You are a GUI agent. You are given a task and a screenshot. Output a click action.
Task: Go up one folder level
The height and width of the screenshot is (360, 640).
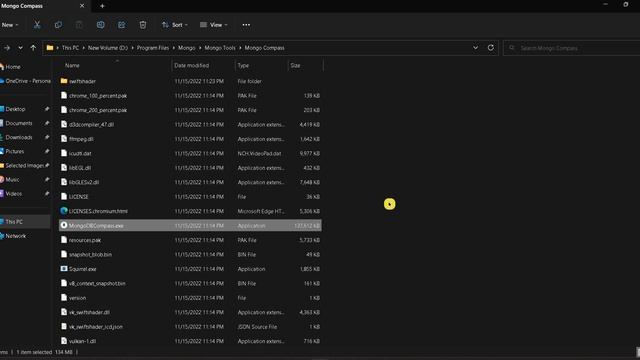point(33,48)
